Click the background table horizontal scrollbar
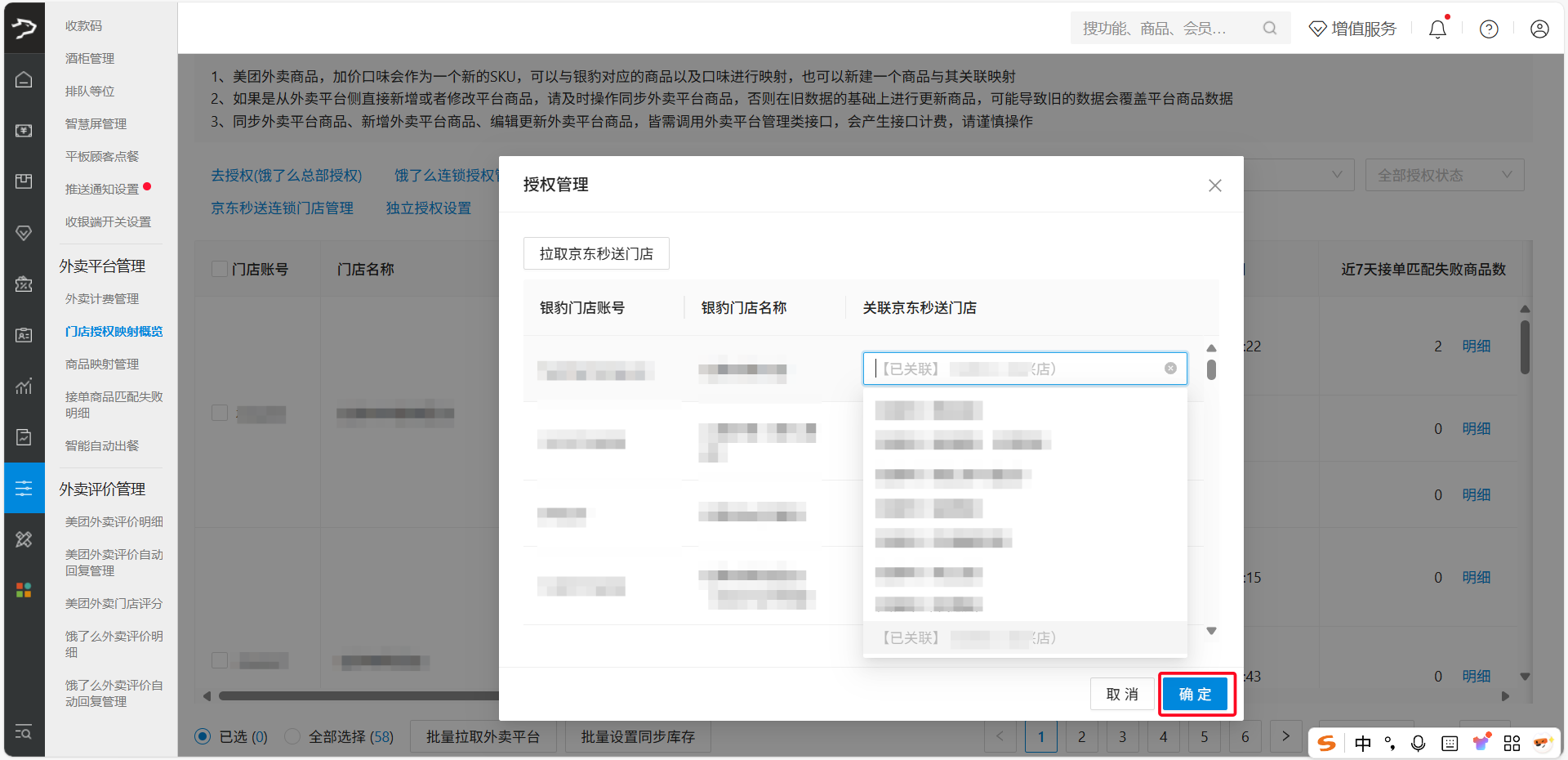This screenshot has height=760, width=1568. coord(359,696)
